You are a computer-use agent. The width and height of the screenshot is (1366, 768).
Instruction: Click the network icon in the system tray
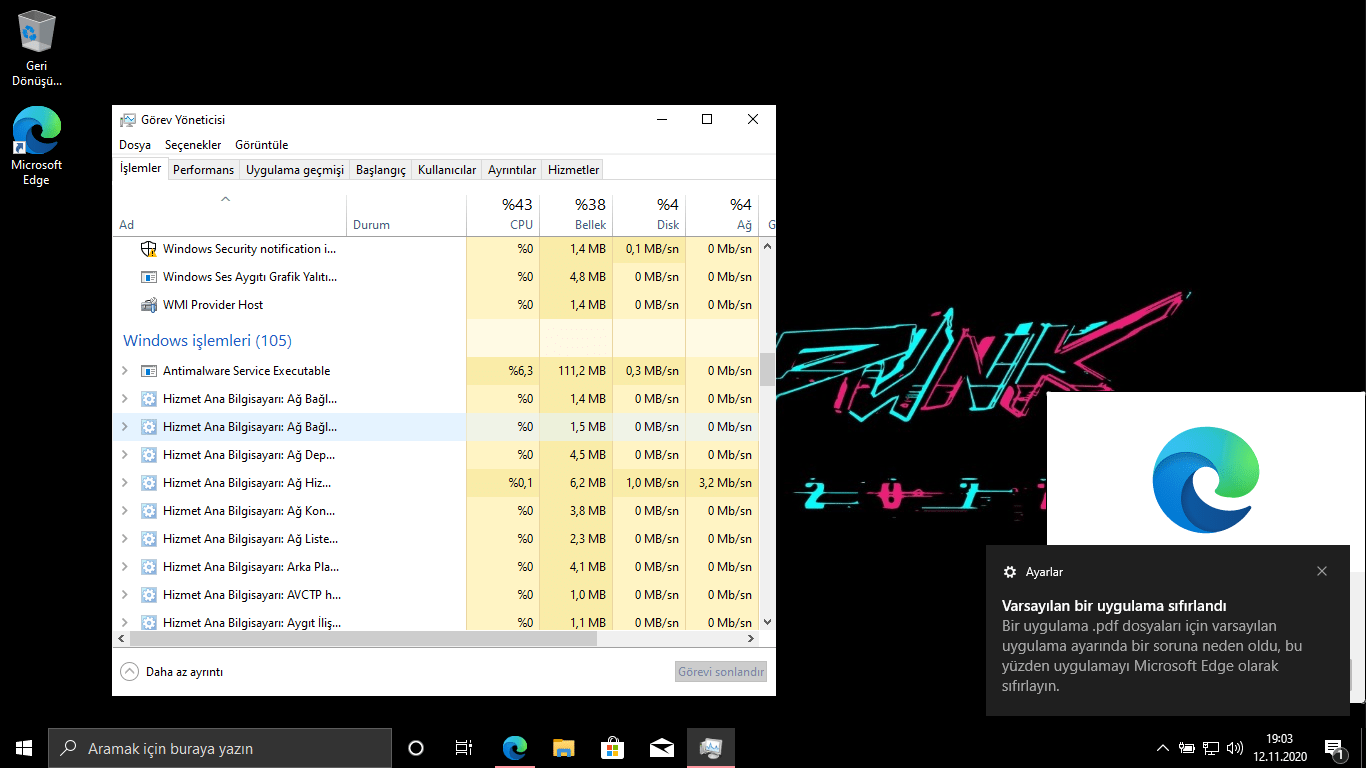tap(1211, 748)
